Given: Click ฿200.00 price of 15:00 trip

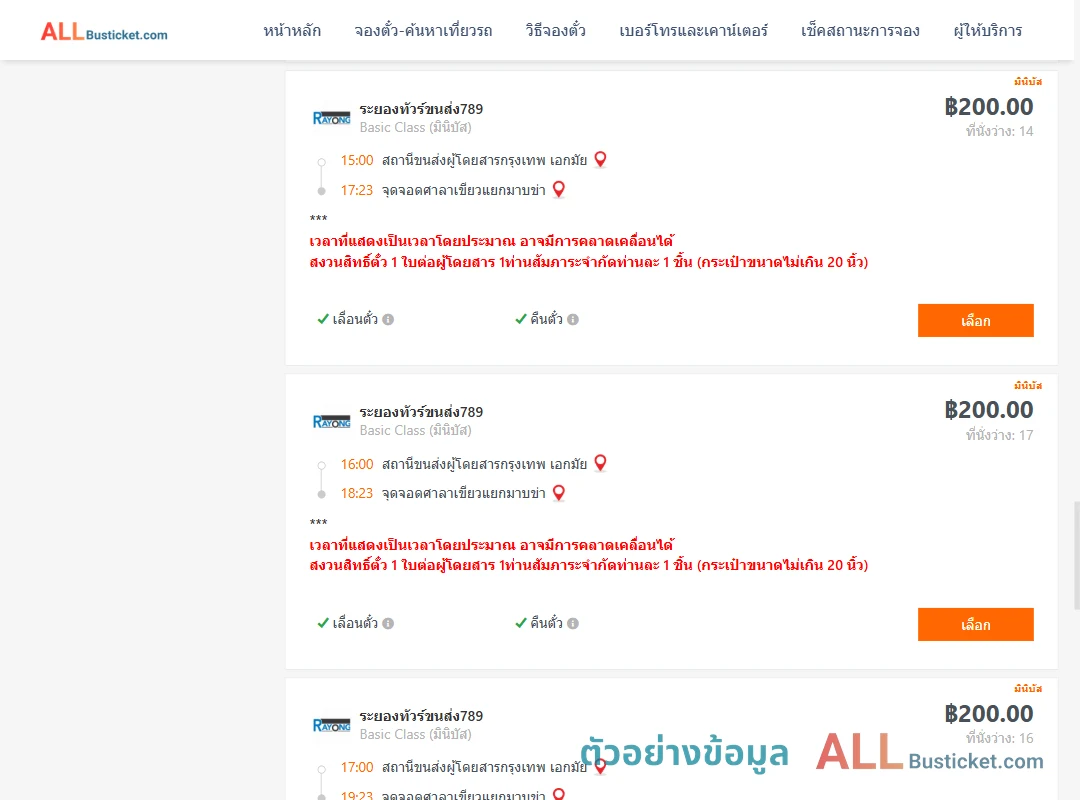Looking at the screenshot, I should 989,107.
